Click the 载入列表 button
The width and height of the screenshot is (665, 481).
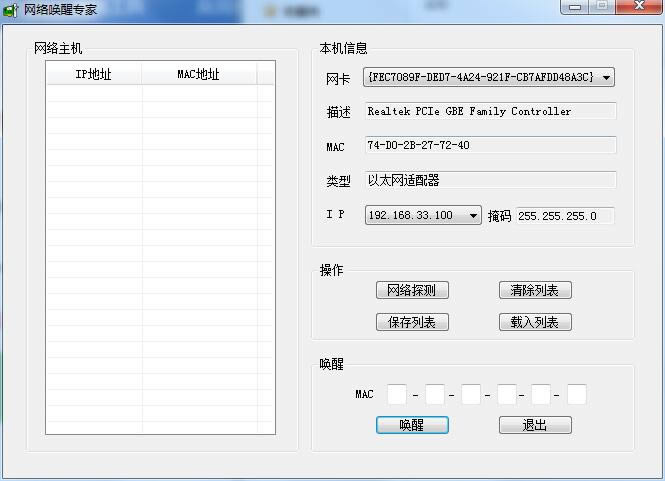pyautogui.click(x=535, y=322)
